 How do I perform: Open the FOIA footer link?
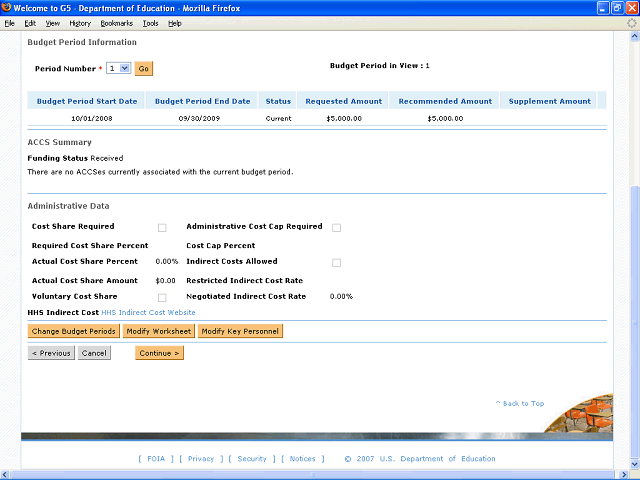(x=156, y=459)
